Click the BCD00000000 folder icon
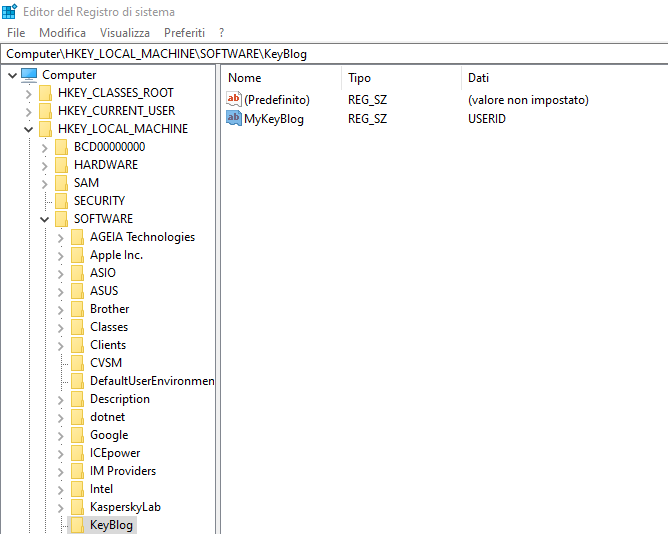The height and width of the screenshot is (534, 668). point(61,147)
